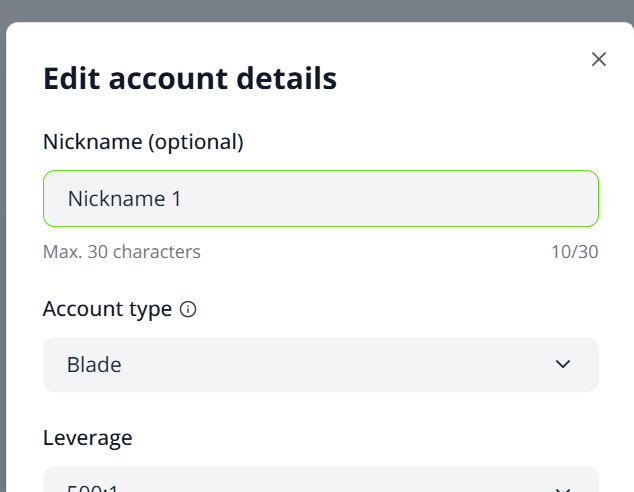
Task: Open the Account type info tooltip icon
Action: pyautogui.click(x=188, y=309)
